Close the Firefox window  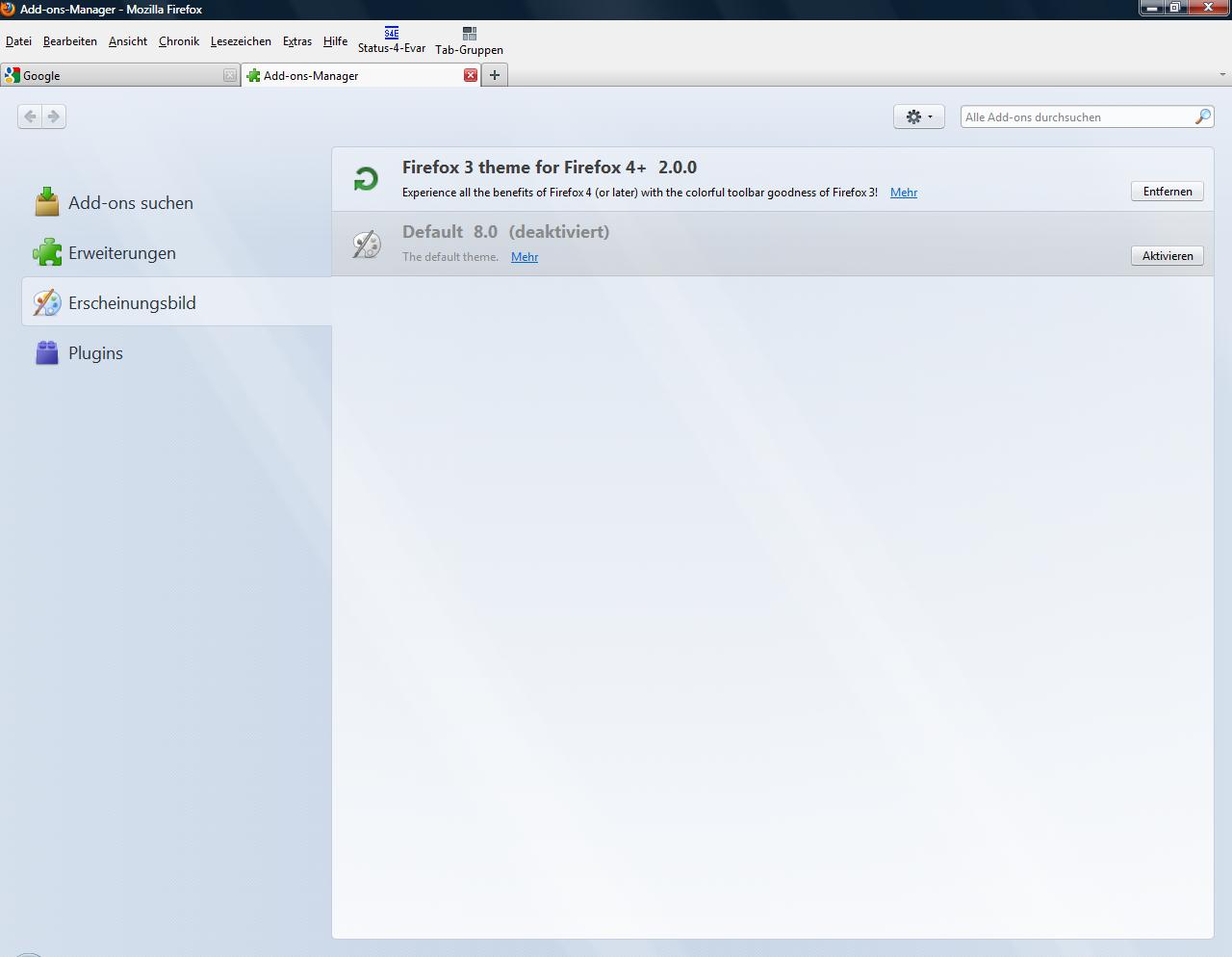click(x=1209, y=8)
